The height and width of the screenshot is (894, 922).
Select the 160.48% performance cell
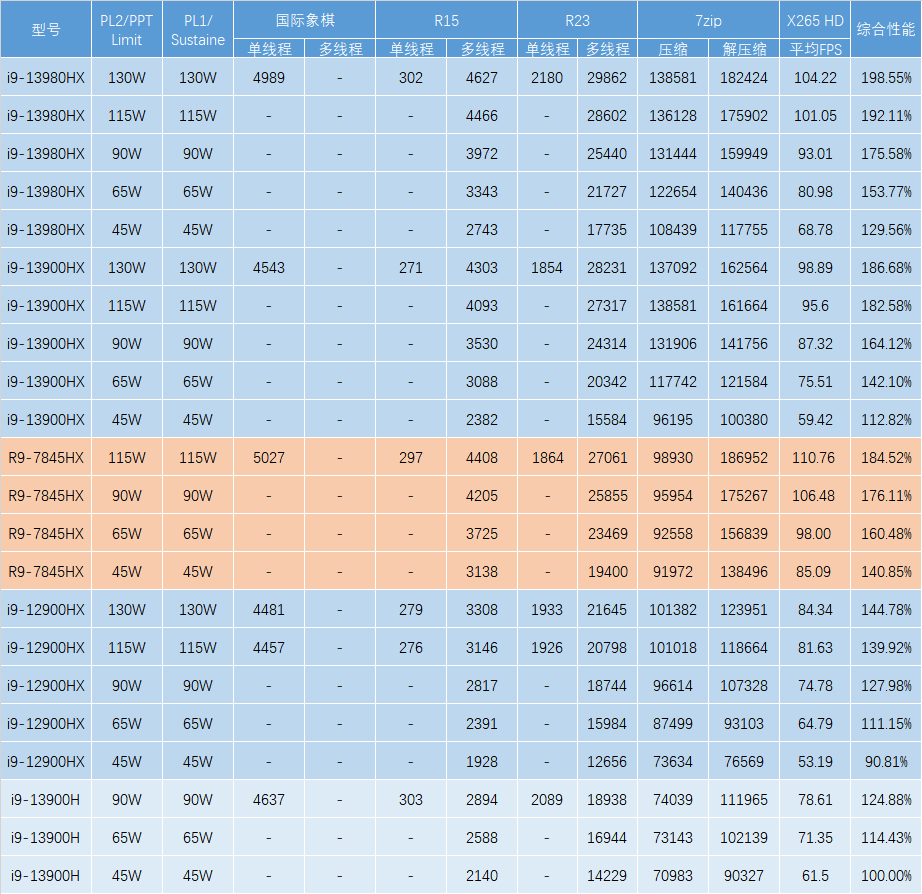point(886,533)
